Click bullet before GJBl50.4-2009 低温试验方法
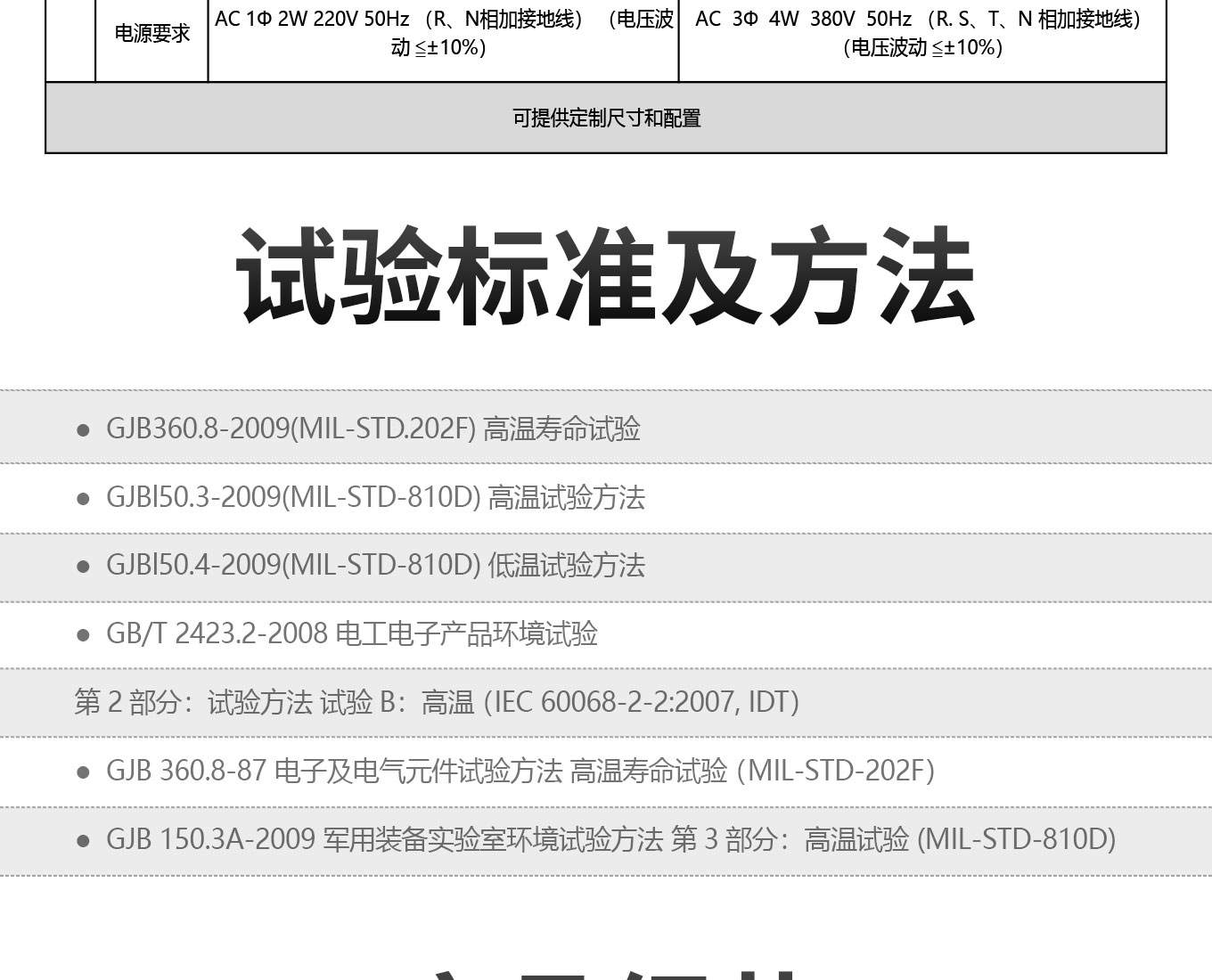The width and height of the screenshot is (1212, 980). (84, 567)
